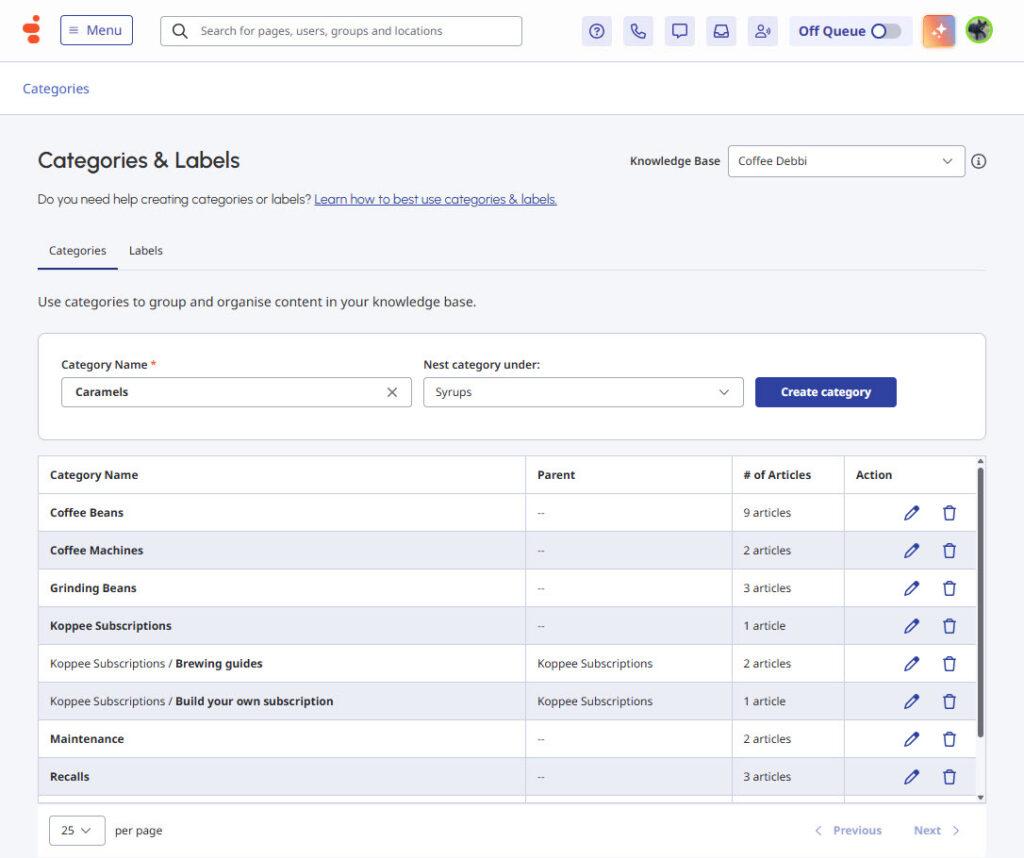Switch to the Labels tab
This screenshot has width=1024, height=858.
[x=146, y=251]
